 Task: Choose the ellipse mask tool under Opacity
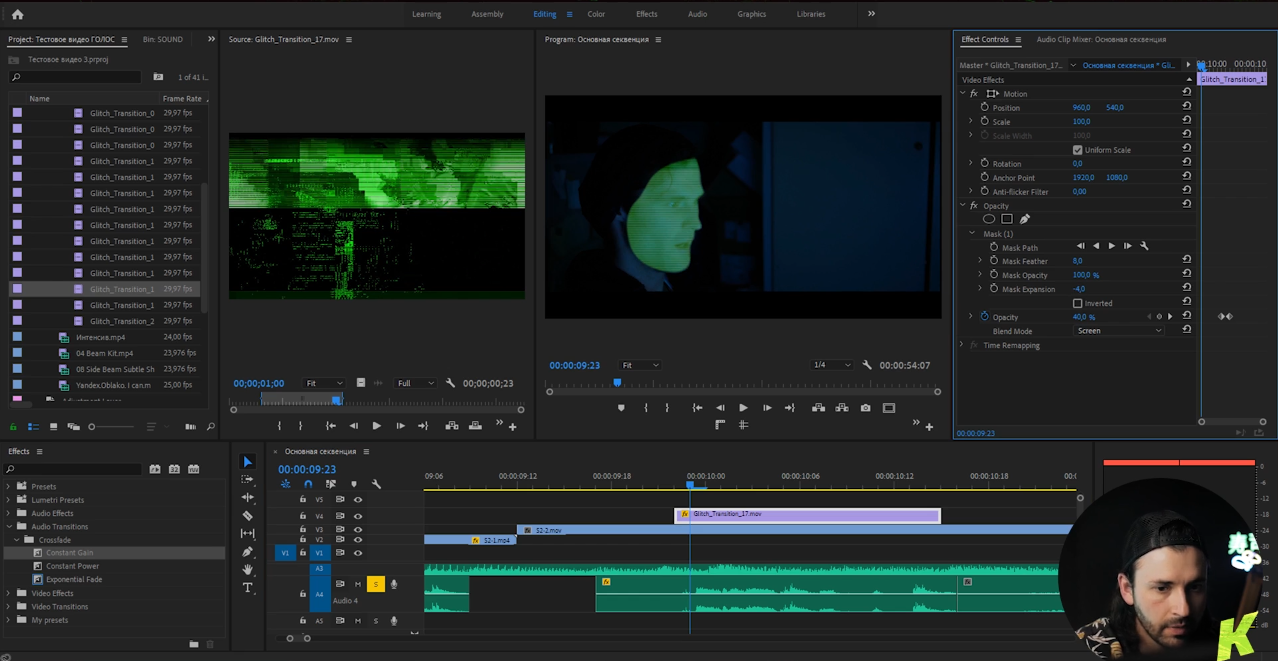[989, 219]
